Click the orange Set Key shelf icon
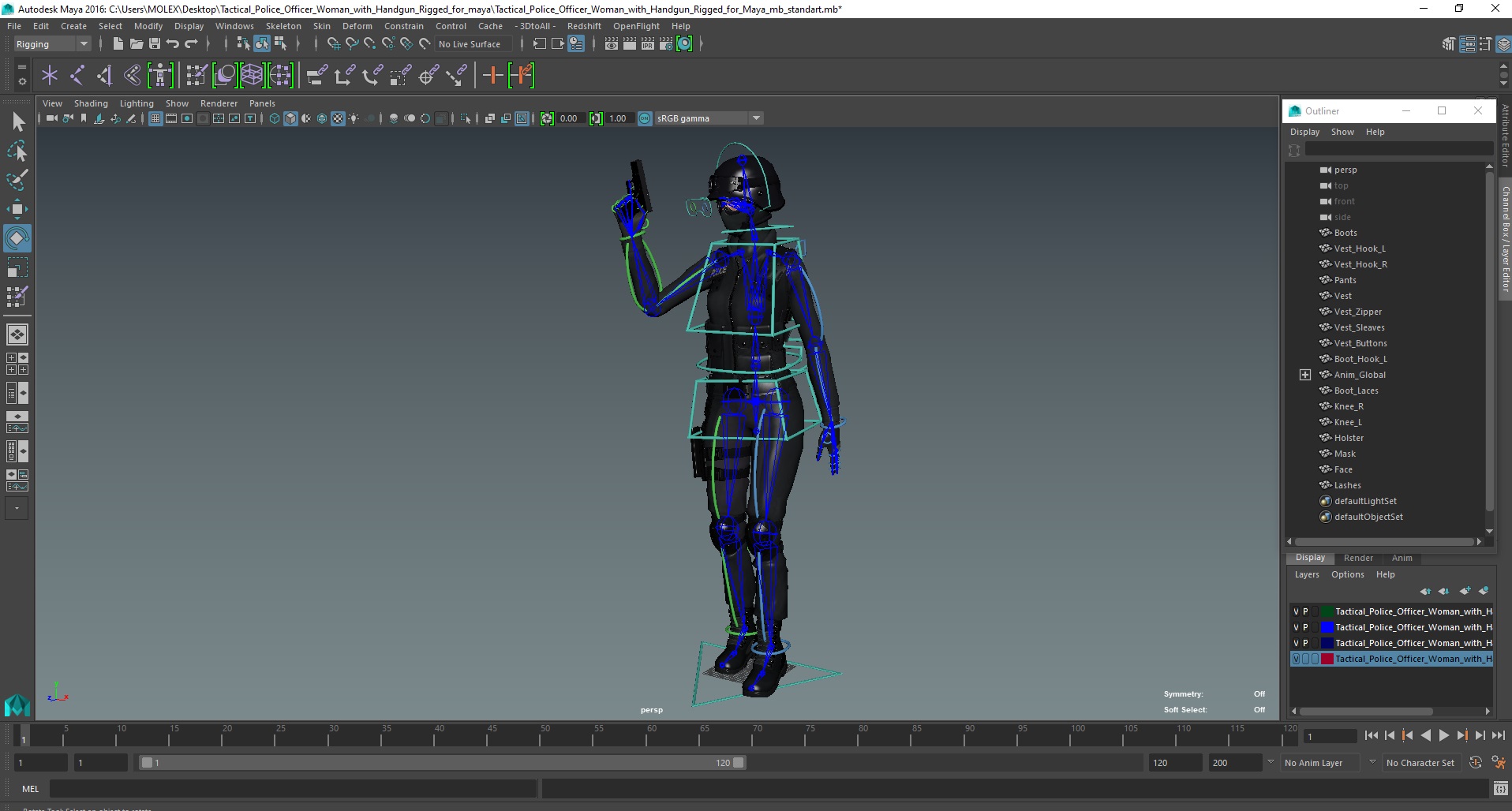The height and width of the screenshot is (811, 1512). tap(492, 76)
